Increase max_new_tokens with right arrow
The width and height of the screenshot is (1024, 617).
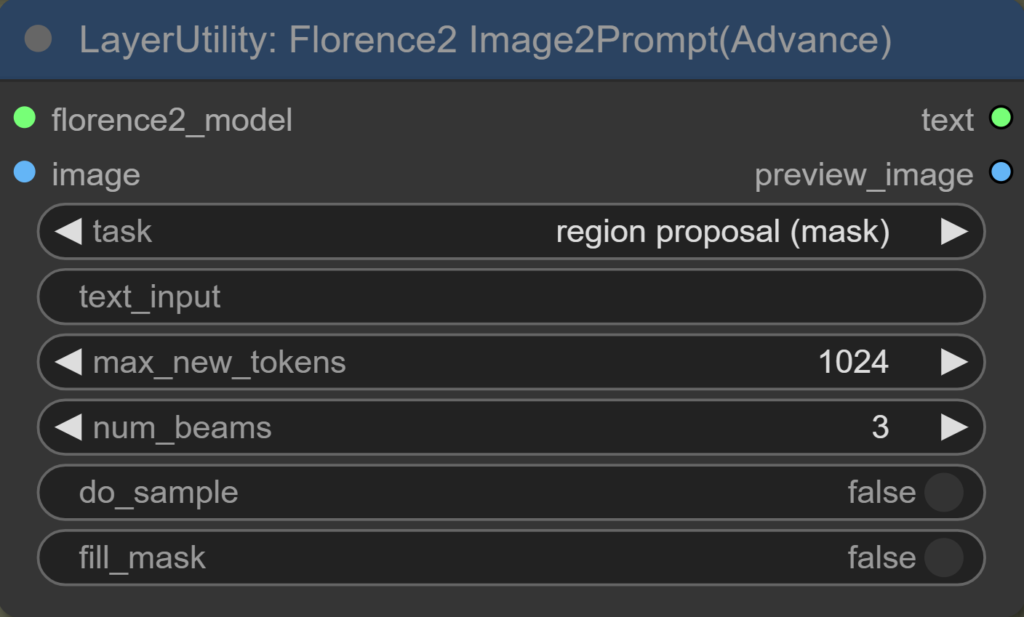coord(954,362)
